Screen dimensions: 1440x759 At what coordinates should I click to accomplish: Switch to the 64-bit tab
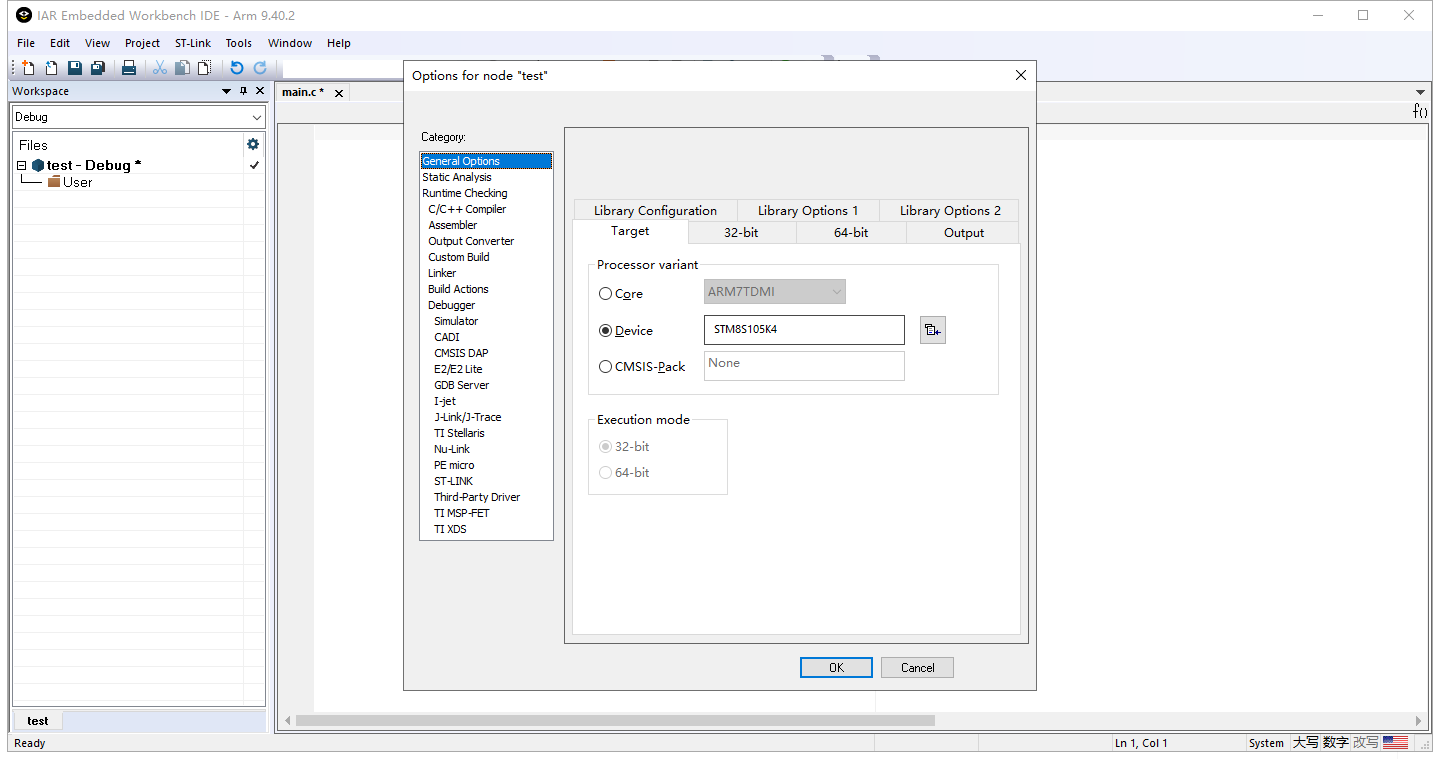tap(851, 232)
